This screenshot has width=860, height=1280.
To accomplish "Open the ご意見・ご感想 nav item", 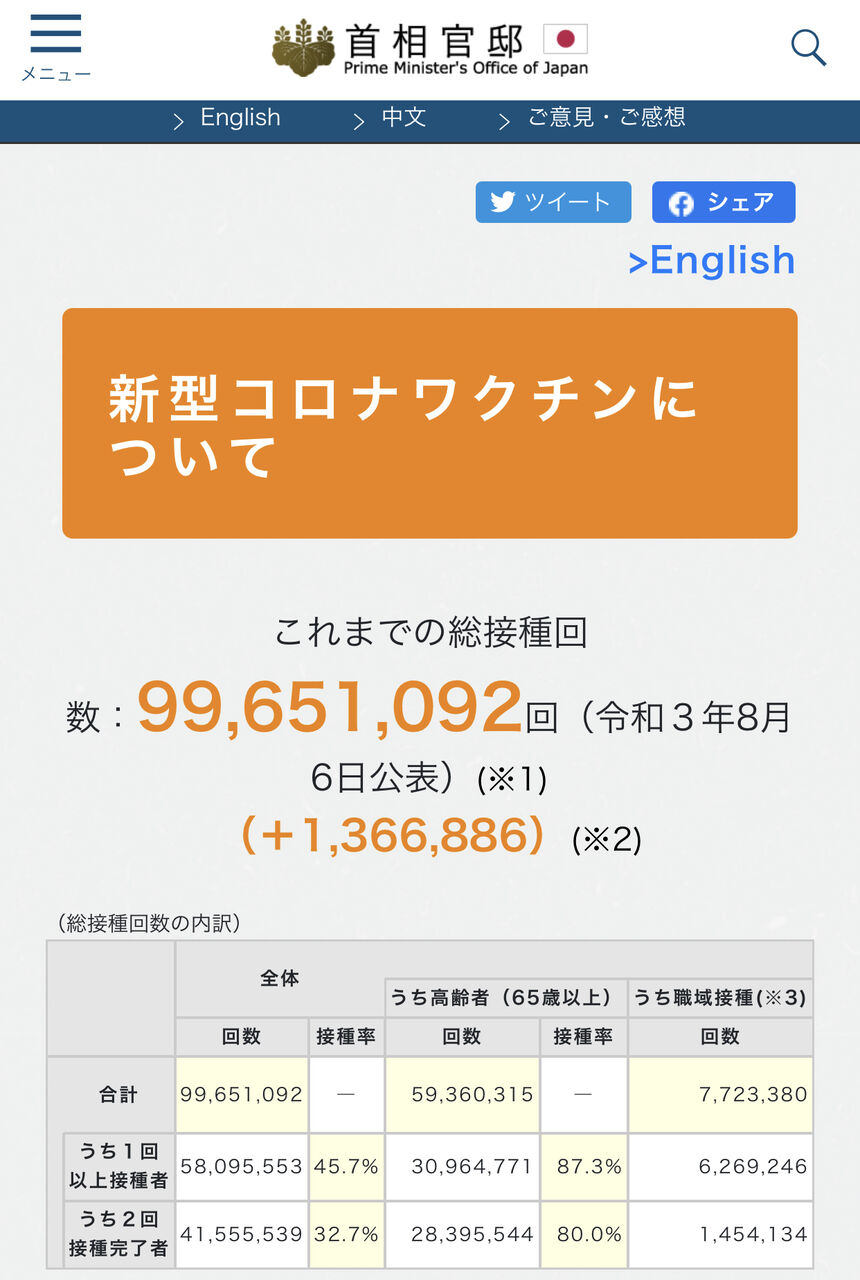I will (x=606, y=118).
